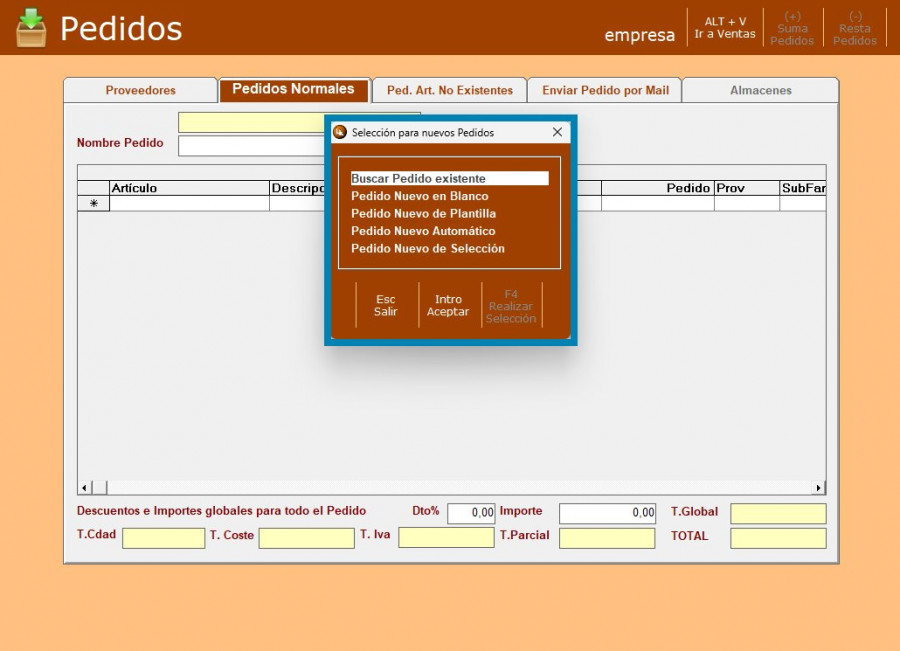
Task: Click the new row asterisk marker in grid
Action: [x=94, y=203]
